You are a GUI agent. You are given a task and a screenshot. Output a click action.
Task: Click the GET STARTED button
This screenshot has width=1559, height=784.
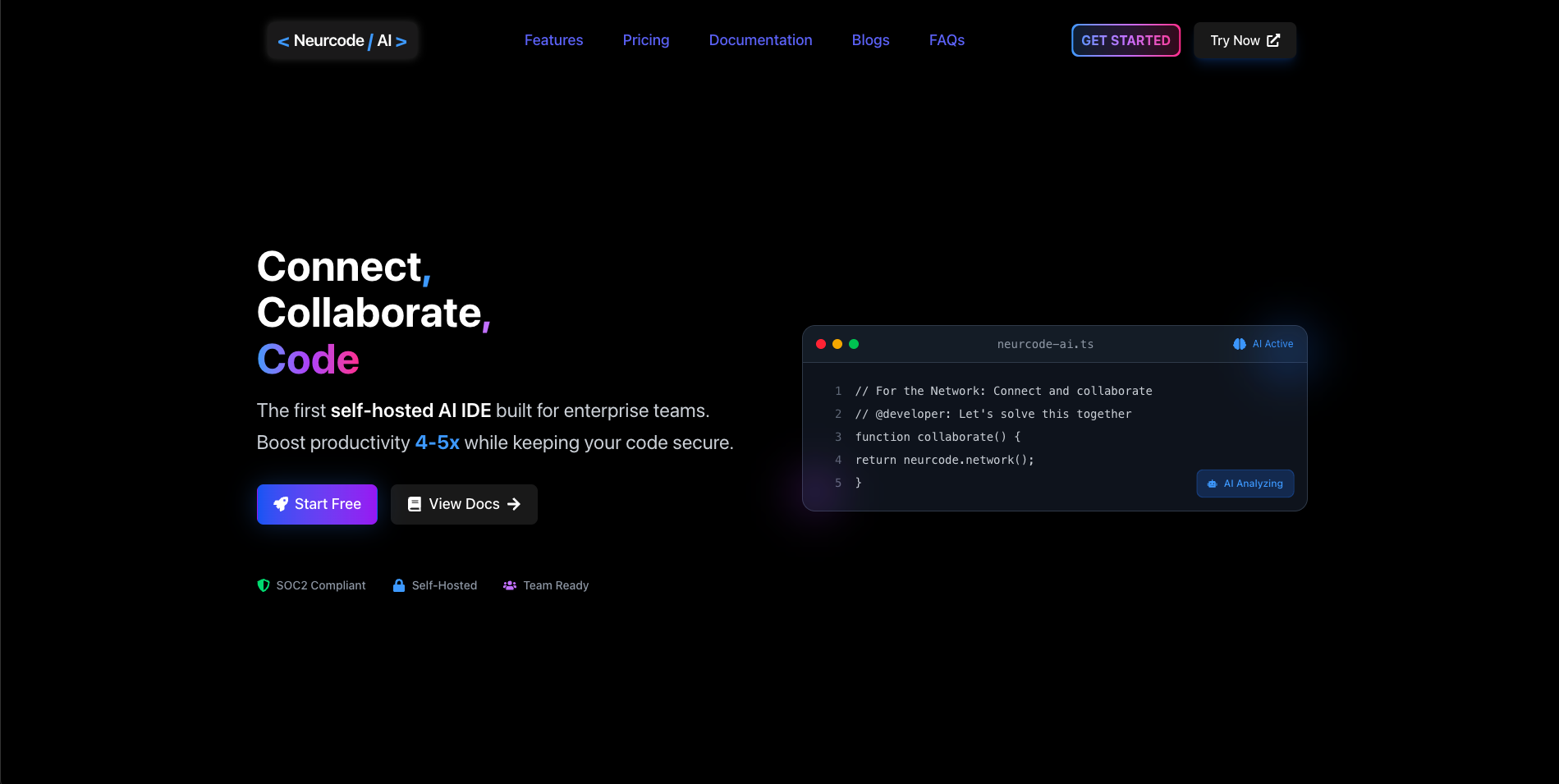pos(1126,40)
